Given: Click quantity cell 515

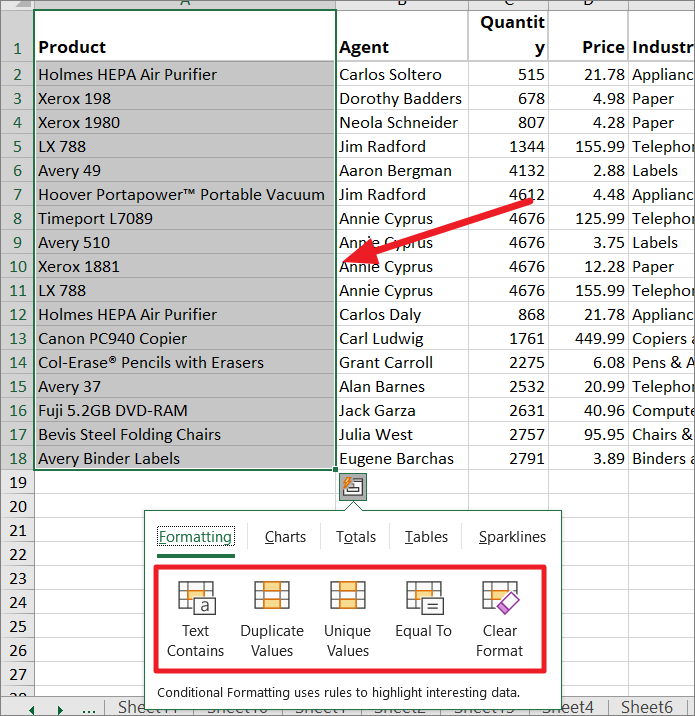Looking at the screenshot, I should tap(508, 74).
